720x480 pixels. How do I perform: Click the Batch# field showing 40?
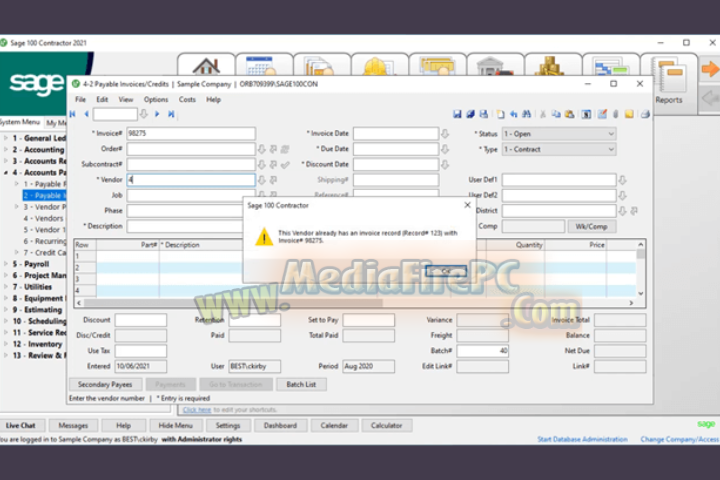point(483,351)
